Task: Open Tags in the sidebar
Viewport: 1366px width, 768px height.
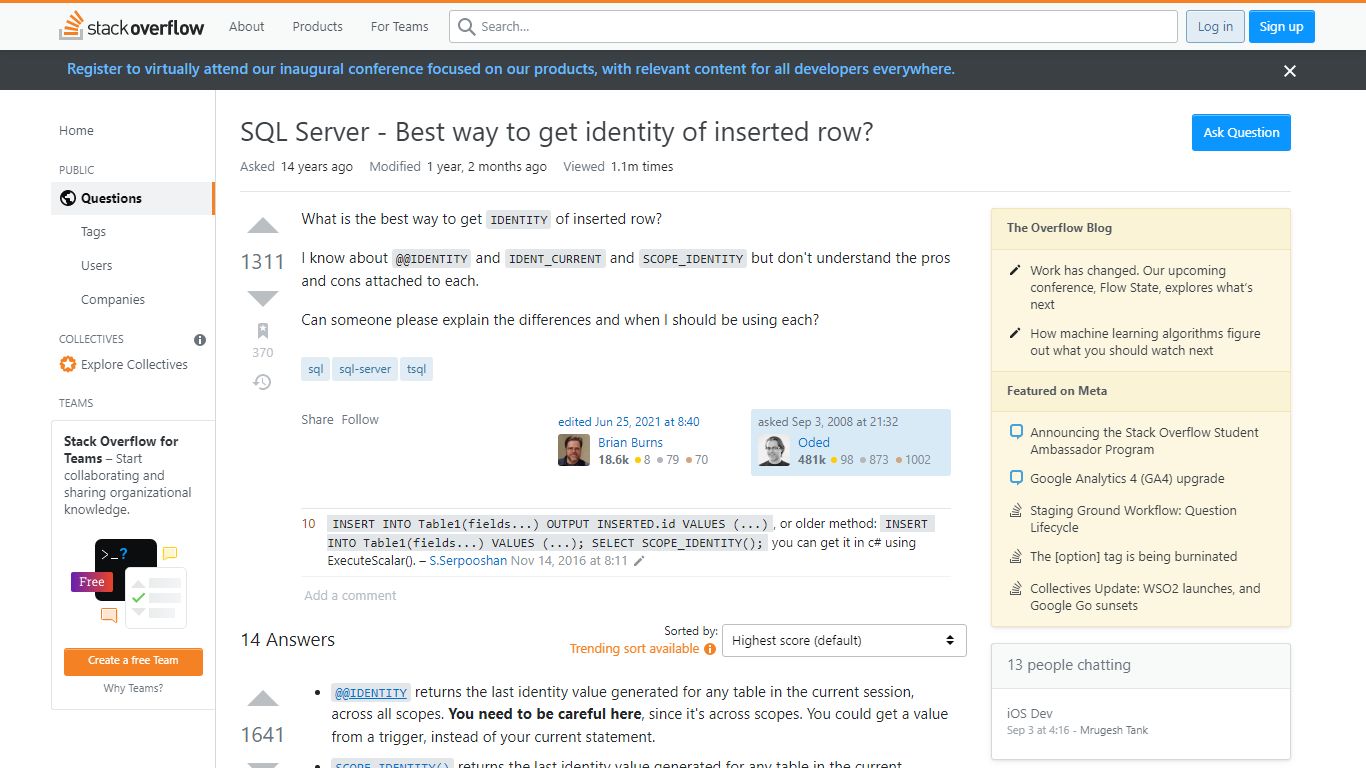Action: pos(93,231)
